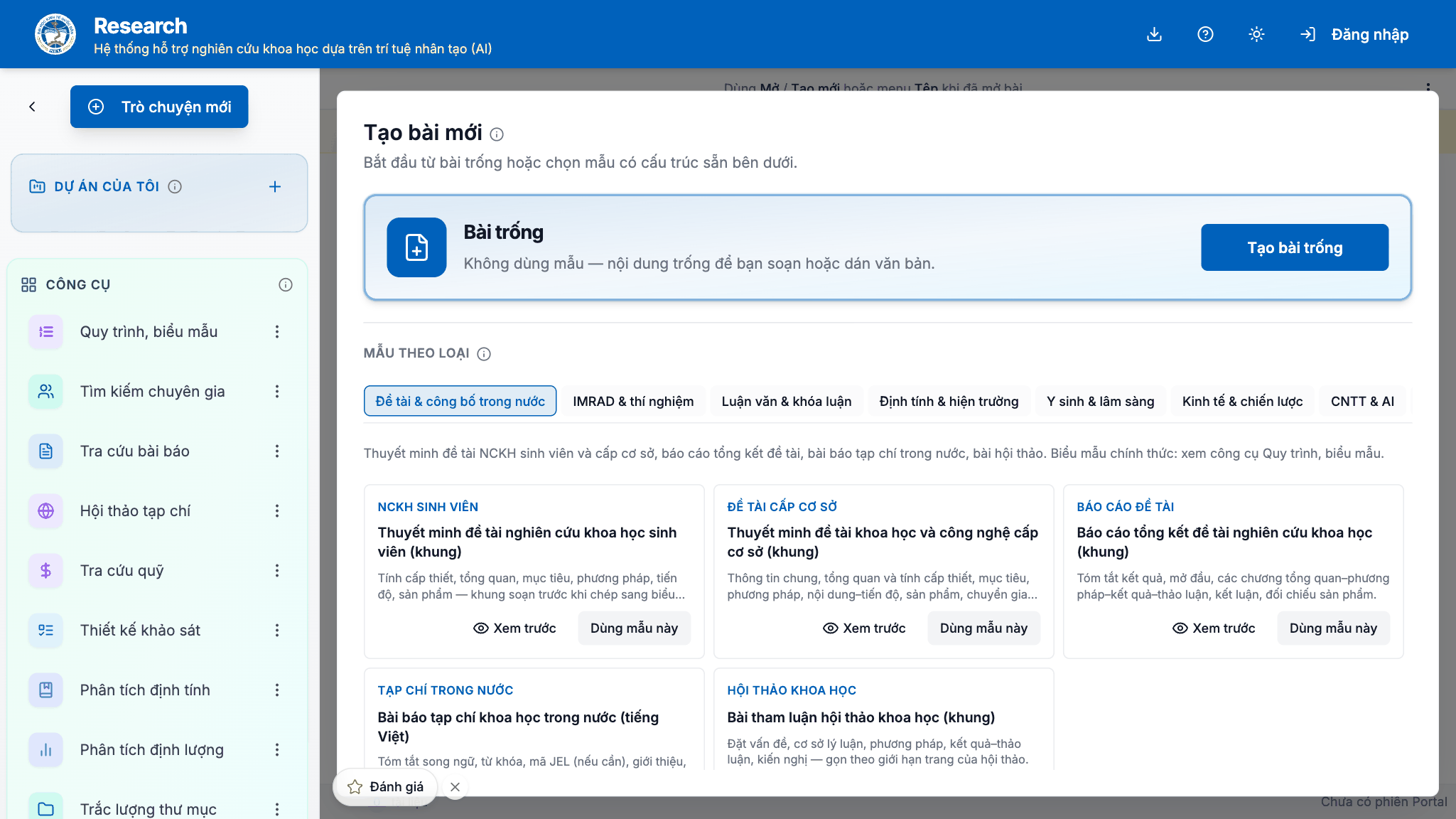1456x819 pixels.
Task: Click the download icon in header
Action: point(1154,34)
